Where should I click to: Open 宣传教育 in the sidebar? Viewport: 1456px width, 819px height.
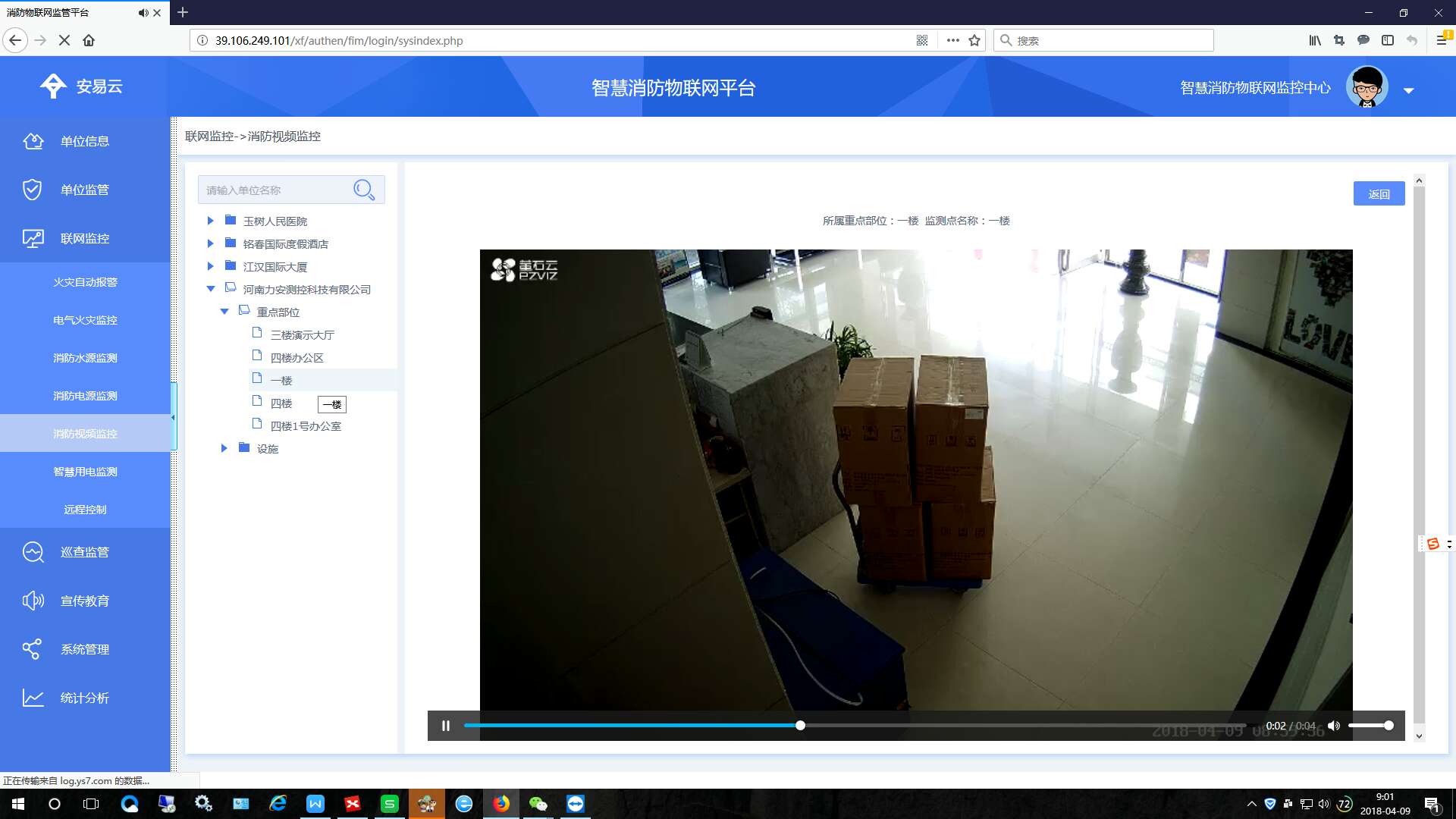tap(85, 601)
